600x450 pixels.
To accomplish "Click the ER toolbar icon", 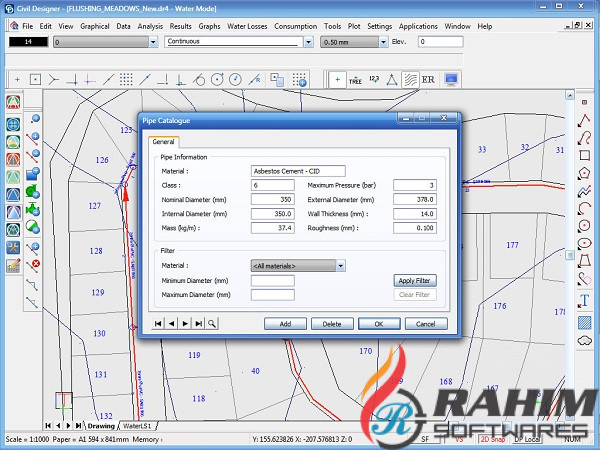I will pyautogui.click(x=428, y=79).
